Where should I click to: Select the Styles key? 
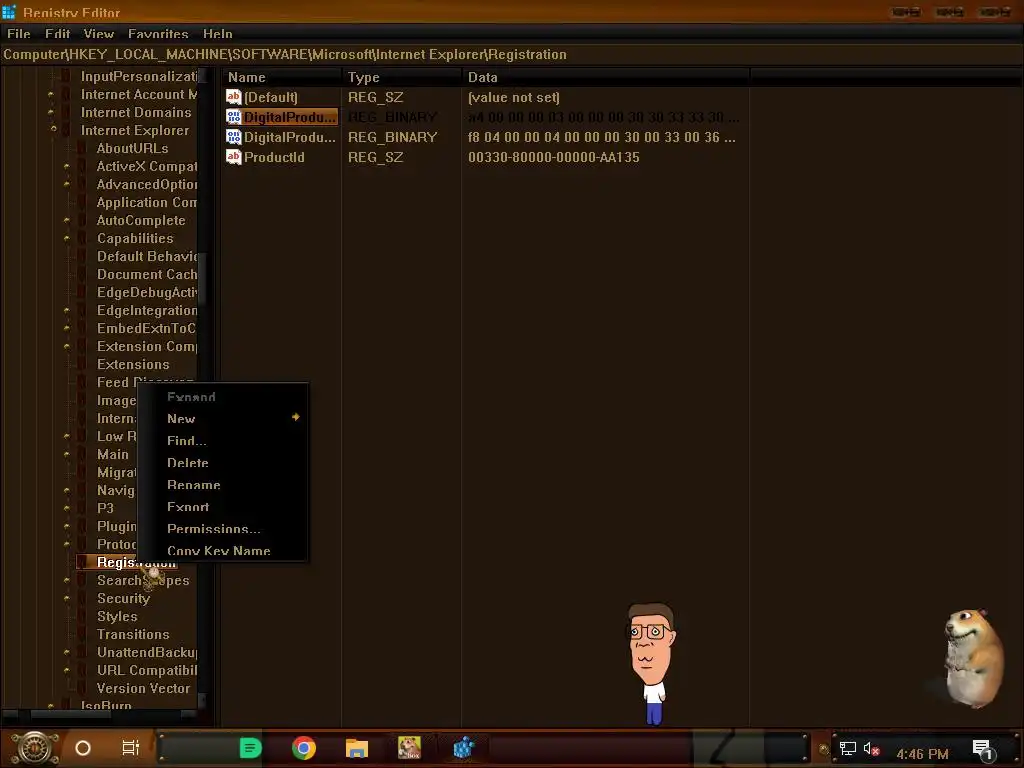[x=118, y=616]
